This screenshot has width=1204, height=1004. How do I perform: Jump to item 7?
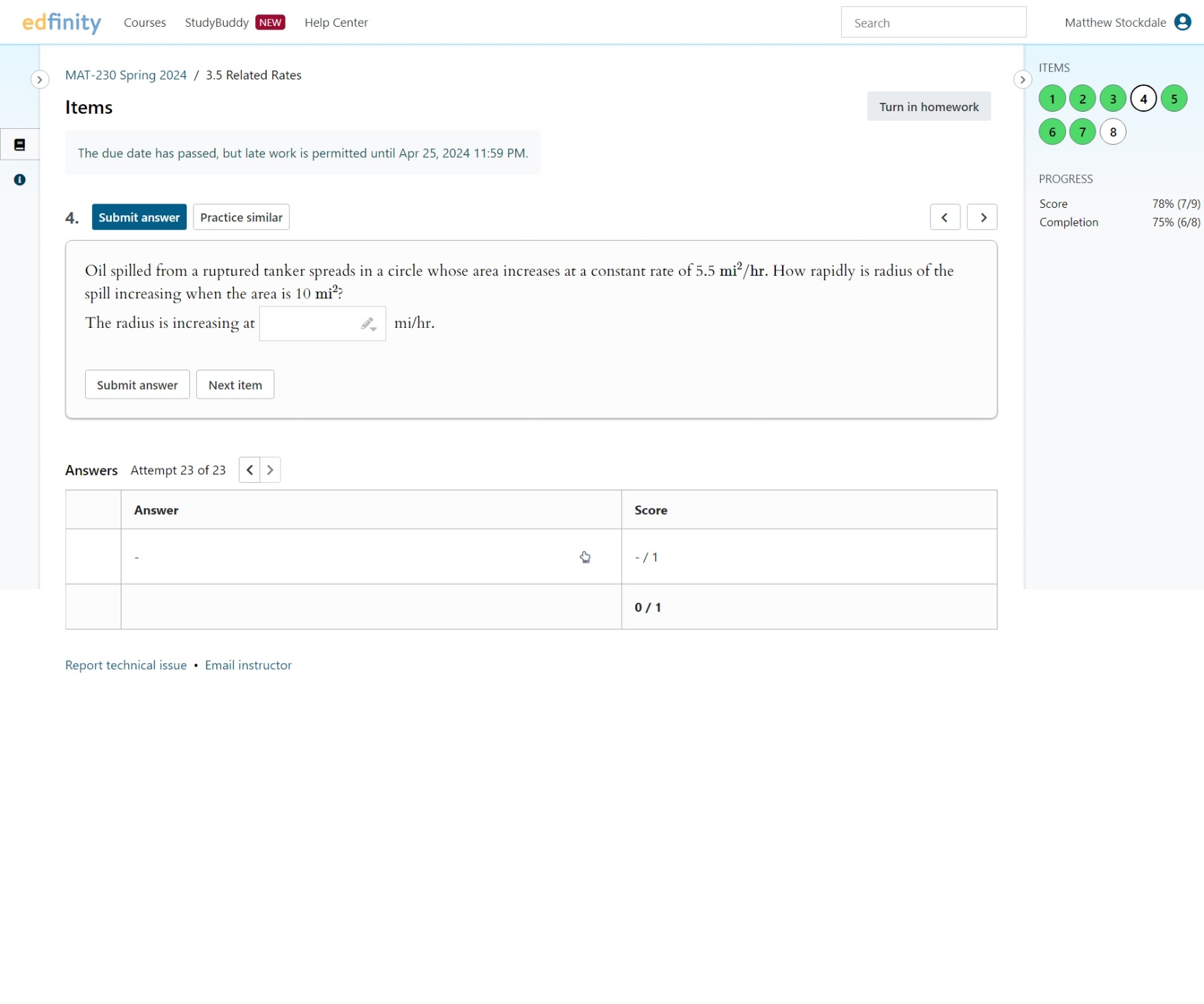click(1083, 132)
